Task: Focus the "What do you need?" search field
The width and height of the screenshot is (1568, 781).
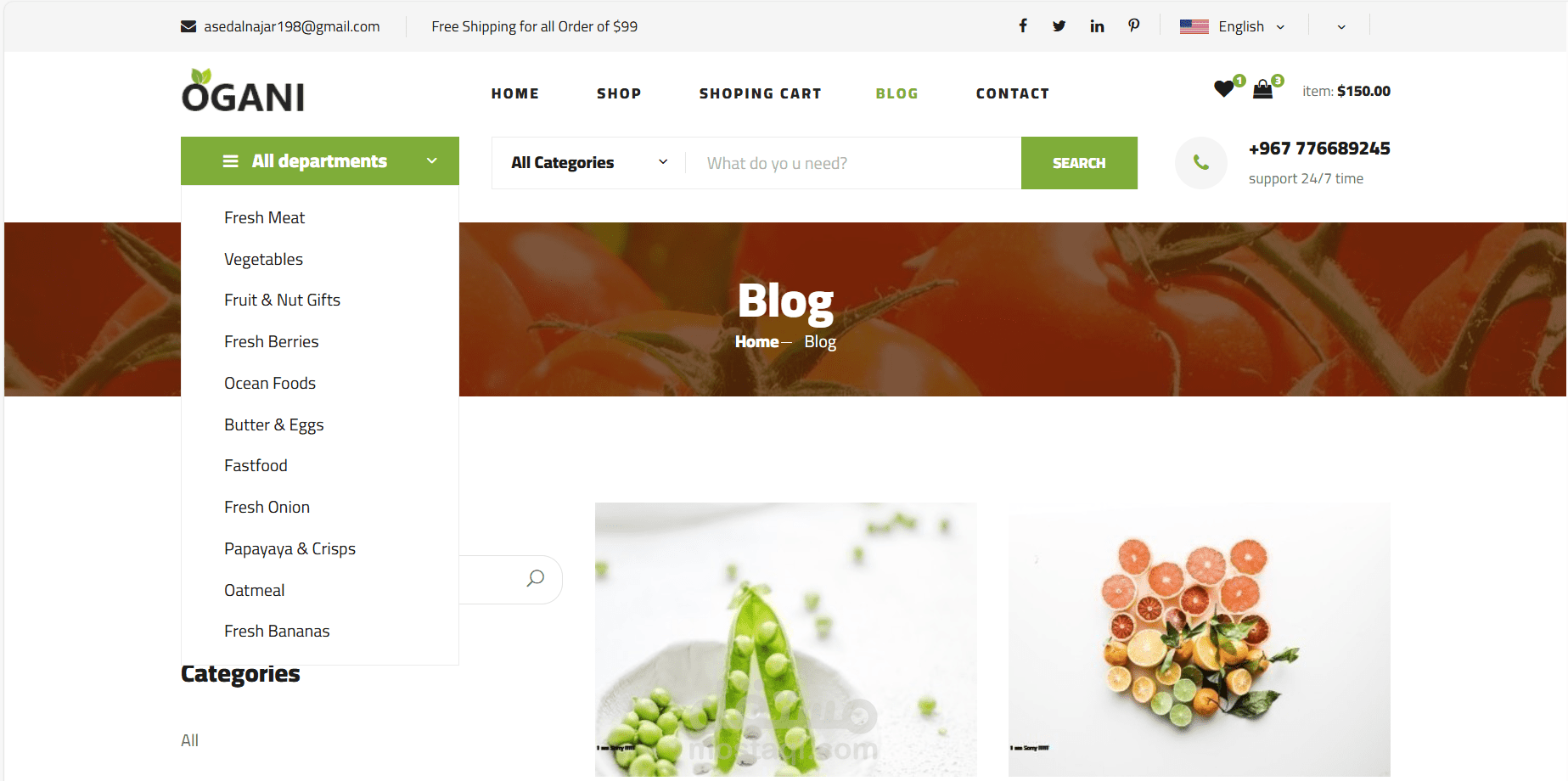Action: 853,163
